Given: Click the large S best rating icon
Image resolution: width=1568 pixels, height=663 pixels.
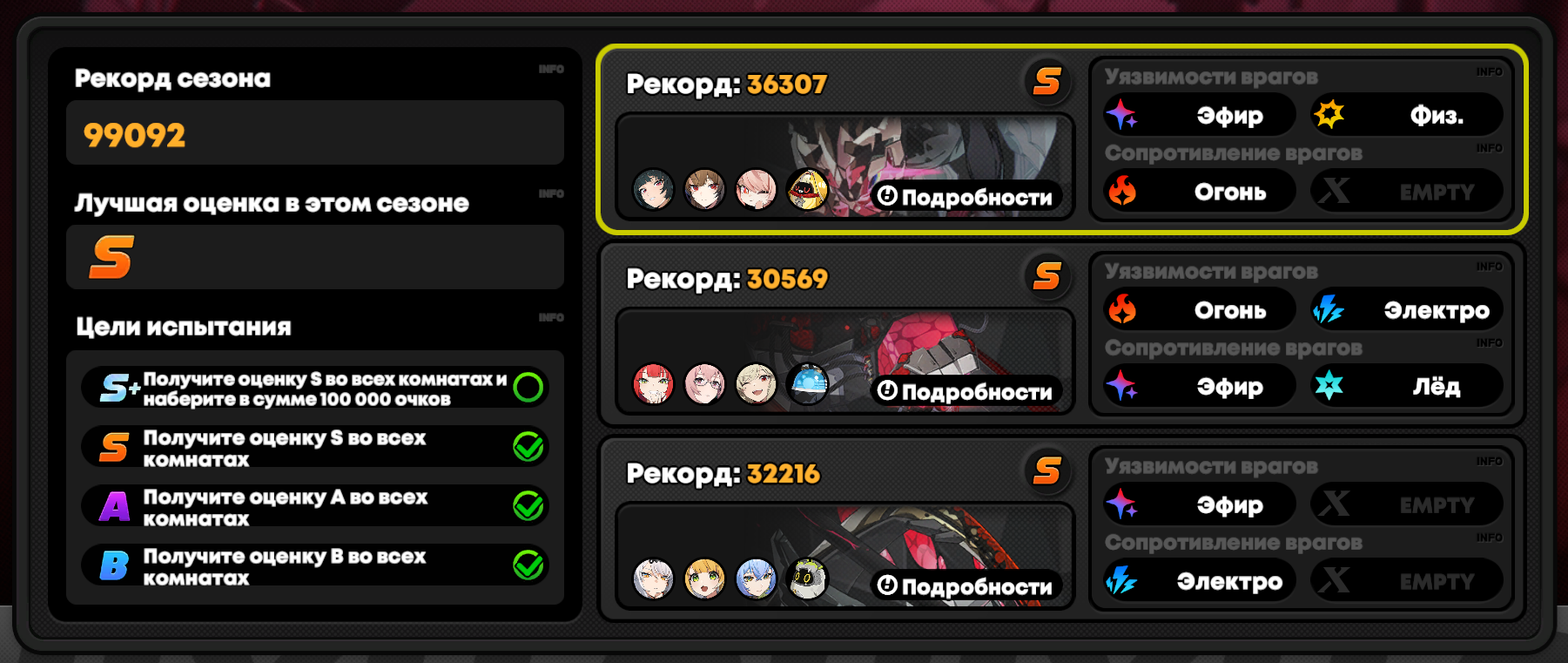Looking at the screenshot, I should [111, 258].
